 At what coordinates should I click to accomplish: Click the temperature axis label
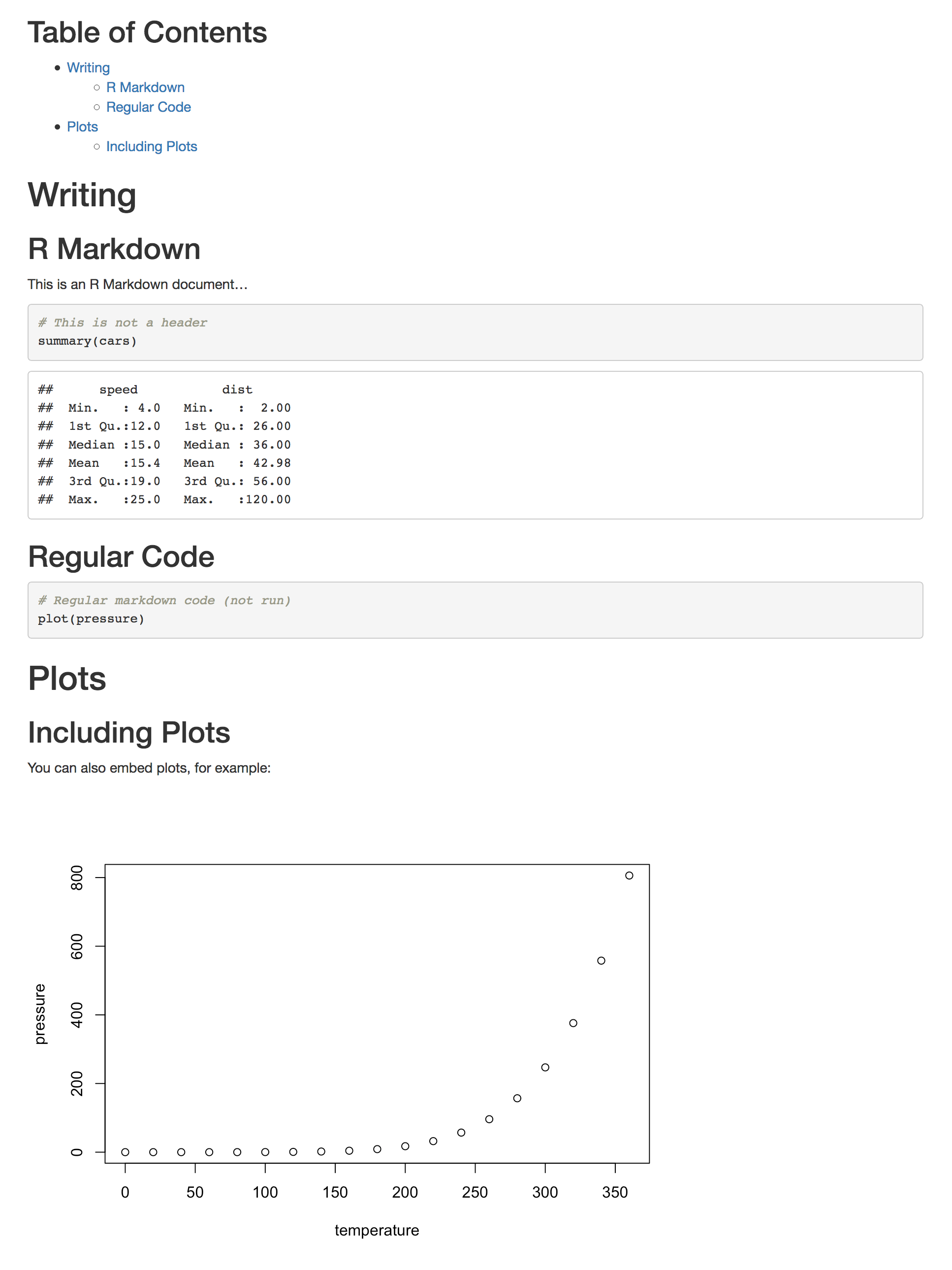pos(377,1231)
